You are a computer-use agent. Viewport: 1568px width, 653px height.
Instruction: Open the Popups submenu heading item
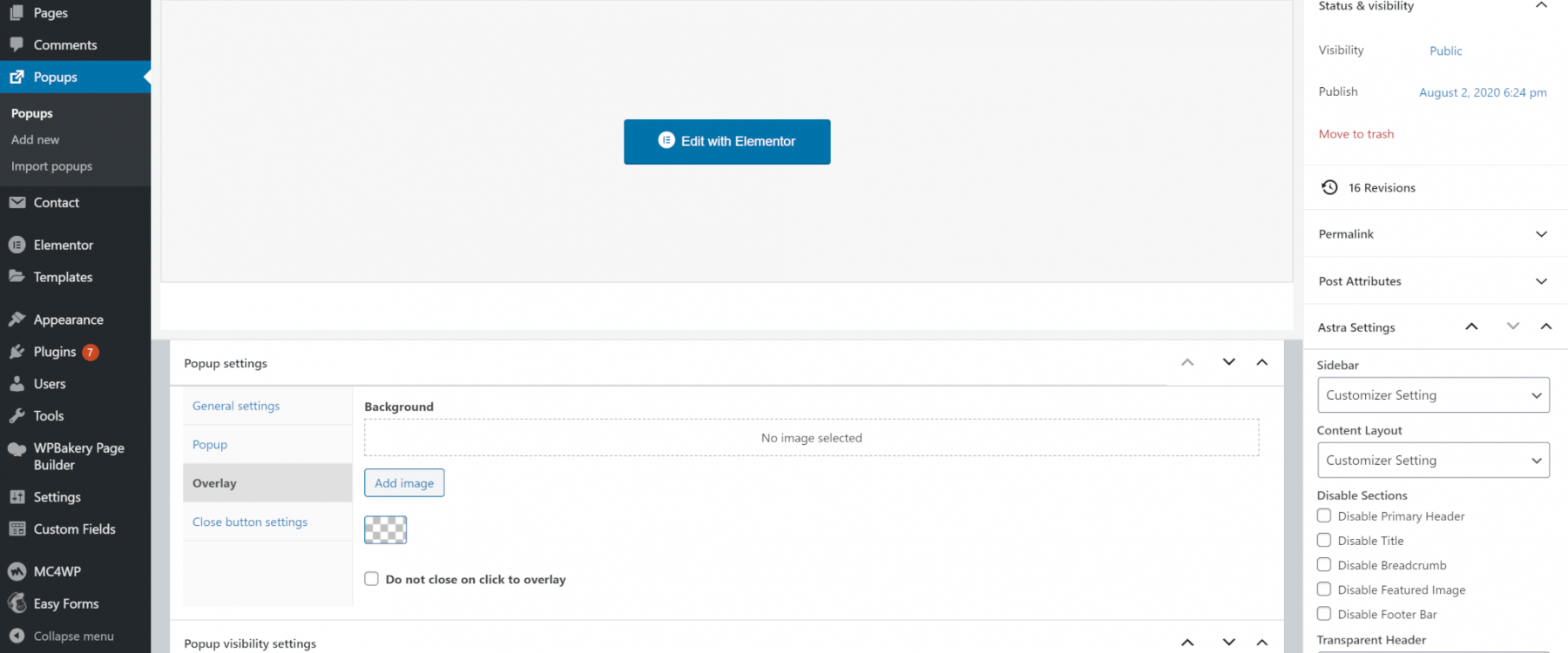pyautogui.click(x=32, y=113)
